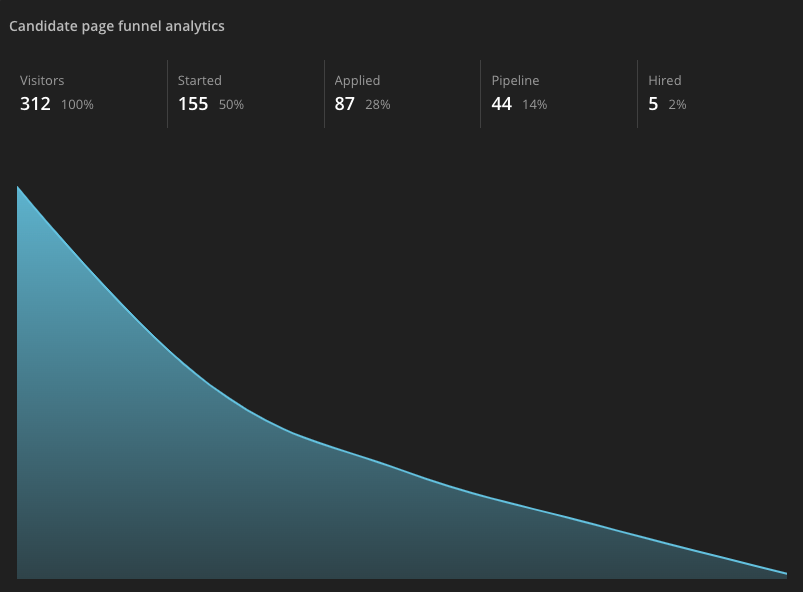This screenshot has height=592, width=803.
Task: Select the Visitors stage label
Action: [x=42, y=80]
